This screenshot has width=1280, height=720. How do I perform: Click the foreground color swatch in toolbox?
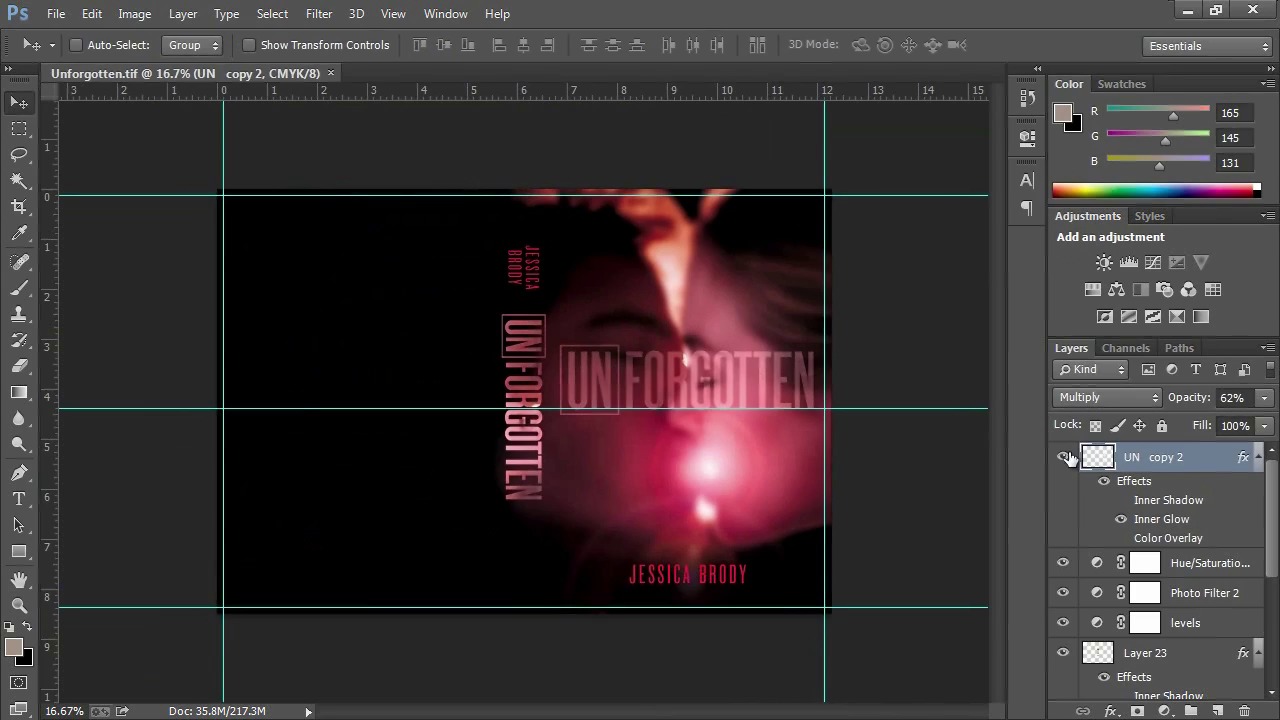(14, 649)
